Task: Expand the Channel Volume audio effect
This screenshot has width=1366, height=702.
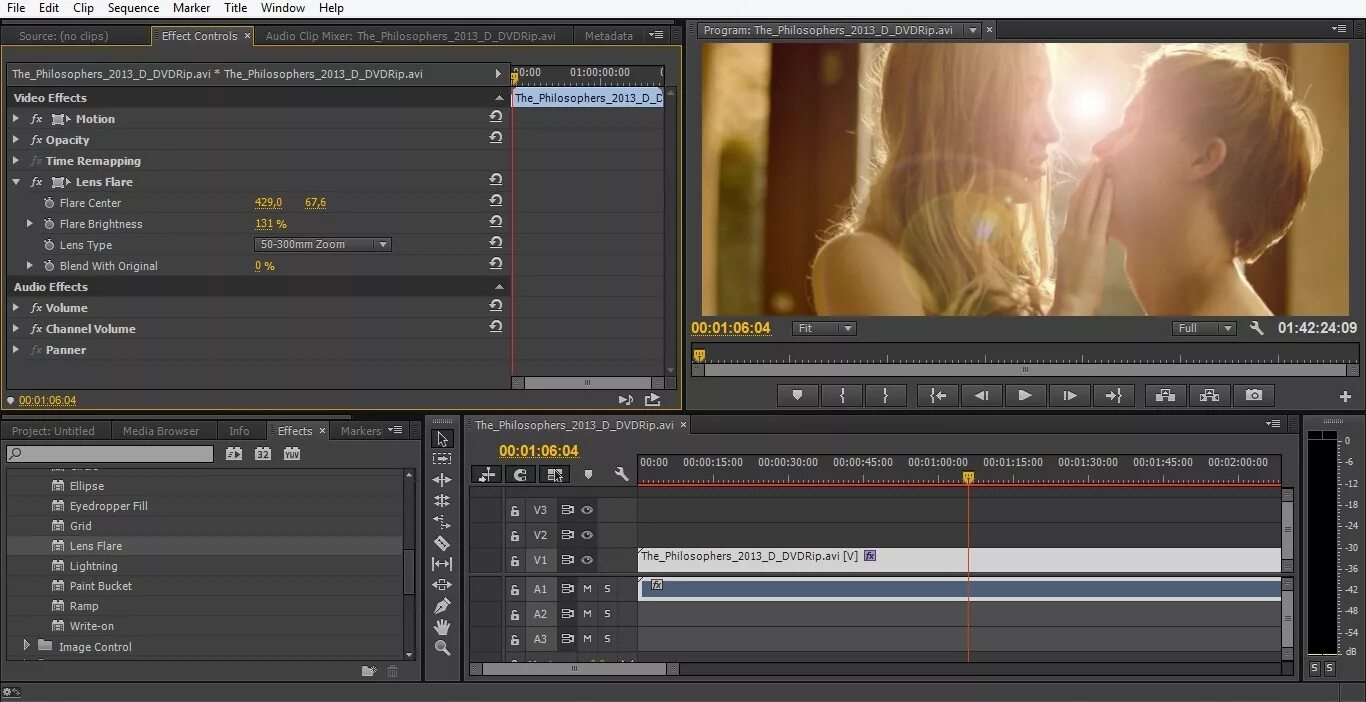Action: [x=16, y=329]
